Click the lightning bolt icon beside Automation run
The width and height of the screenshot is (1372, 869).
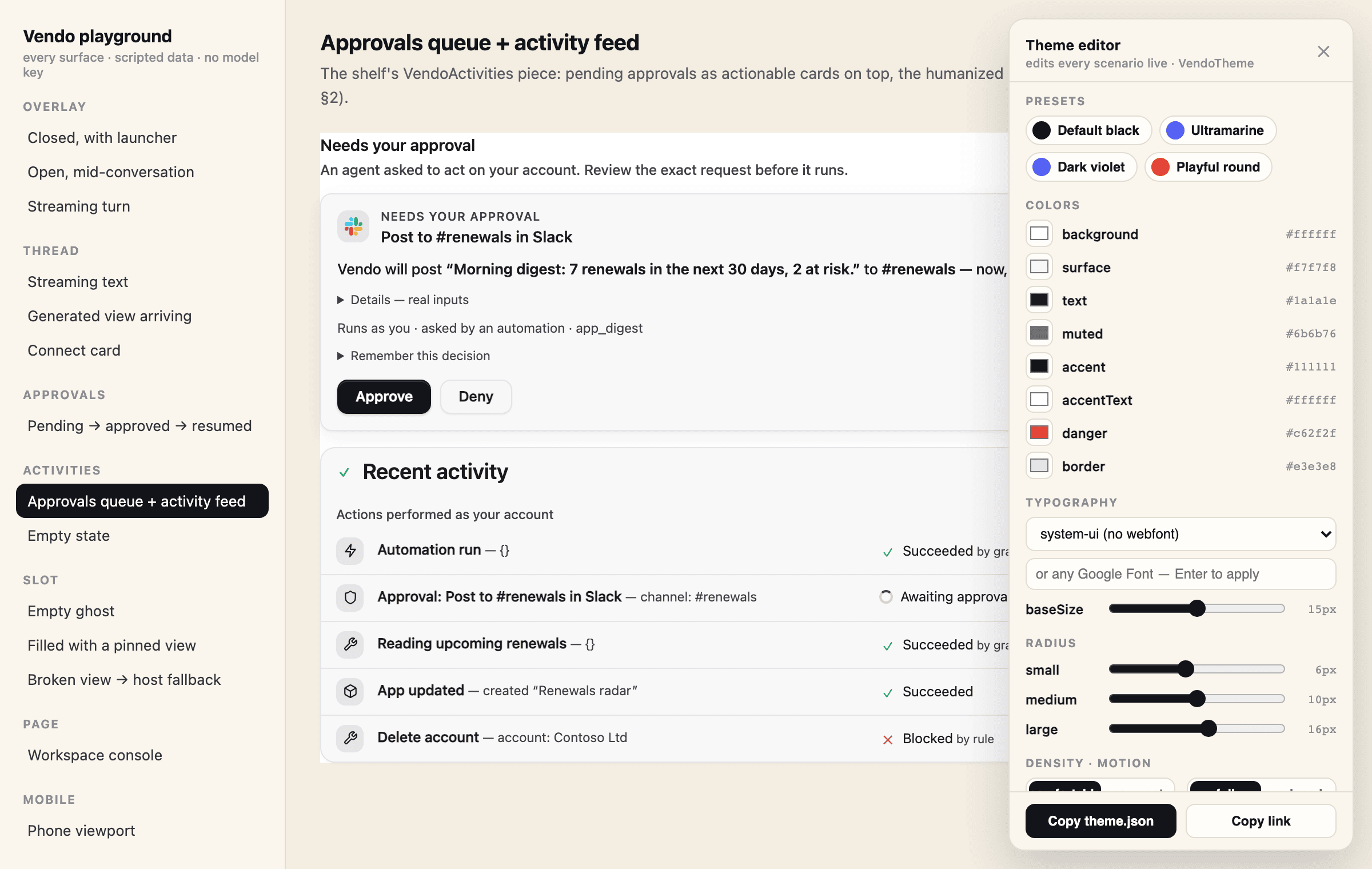point(350,551)
